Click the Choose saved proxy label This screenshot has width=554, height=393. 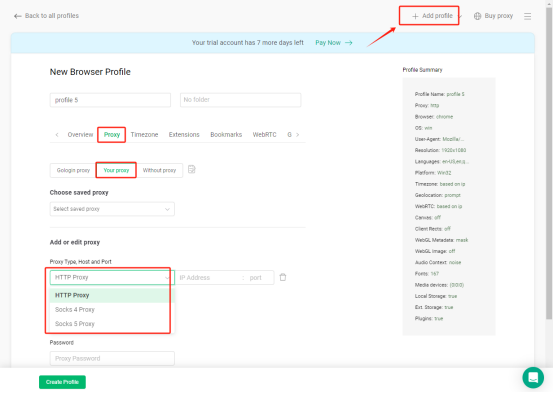pyautogui.click(x=79, y=193)
